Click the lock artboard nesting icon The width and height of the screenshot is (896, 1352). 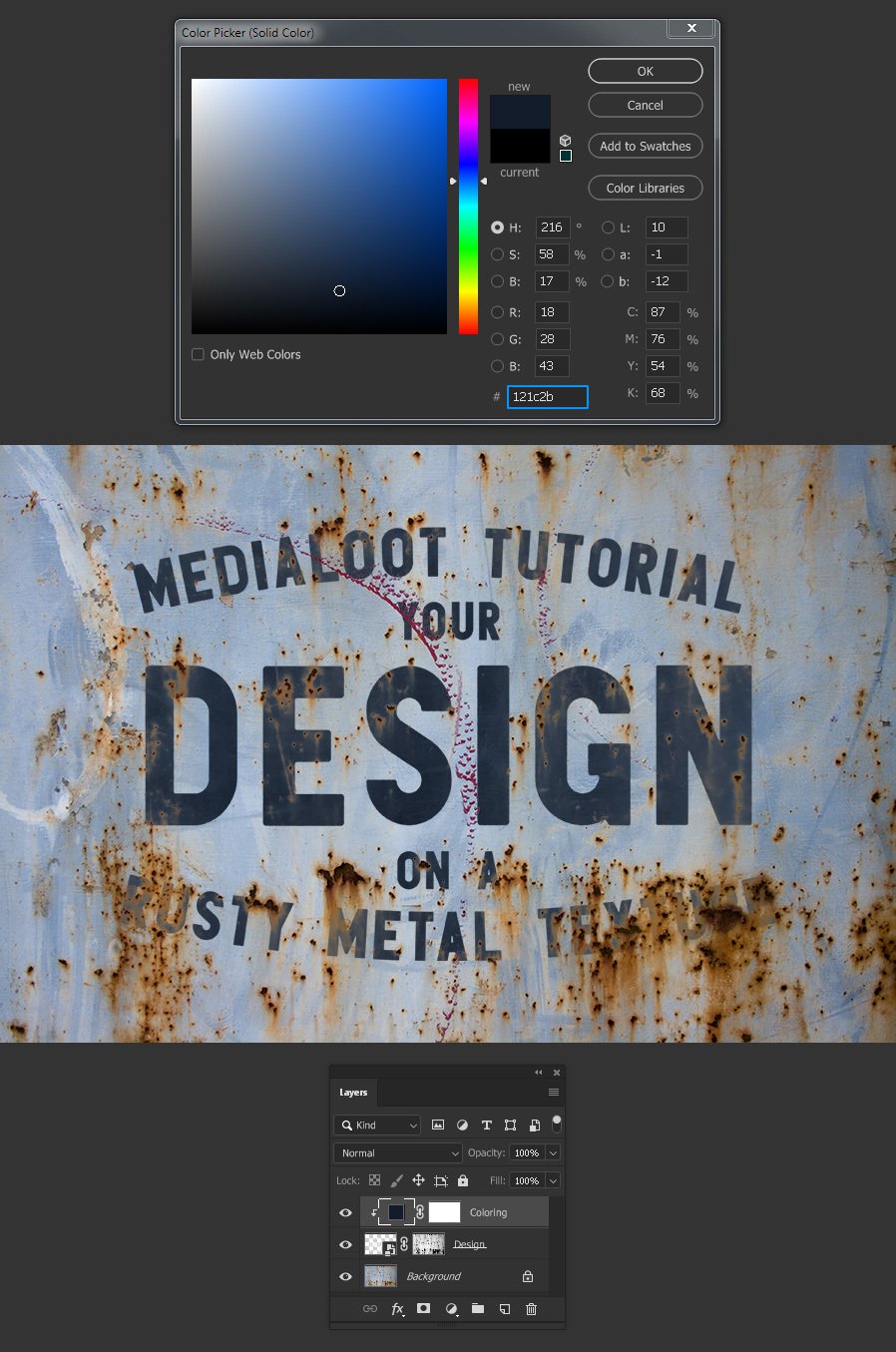tap(440, 1180)
